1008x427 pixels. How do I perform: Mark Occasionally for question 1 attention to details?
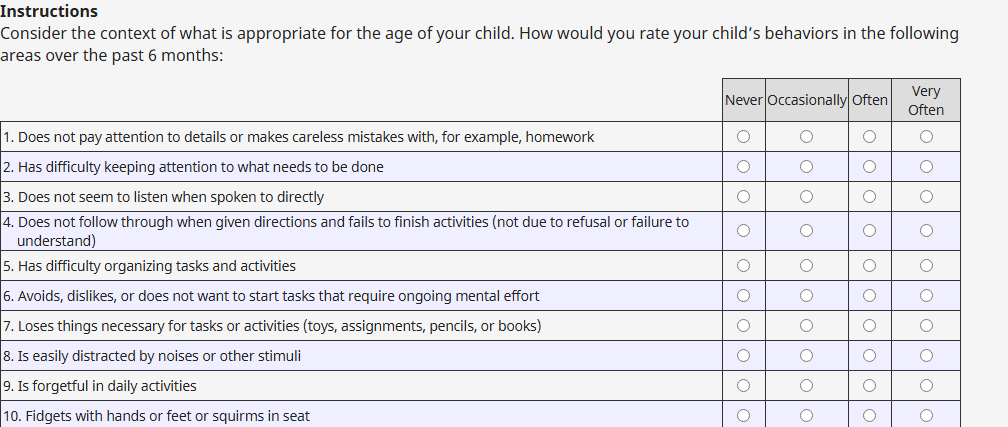[806, 137]
